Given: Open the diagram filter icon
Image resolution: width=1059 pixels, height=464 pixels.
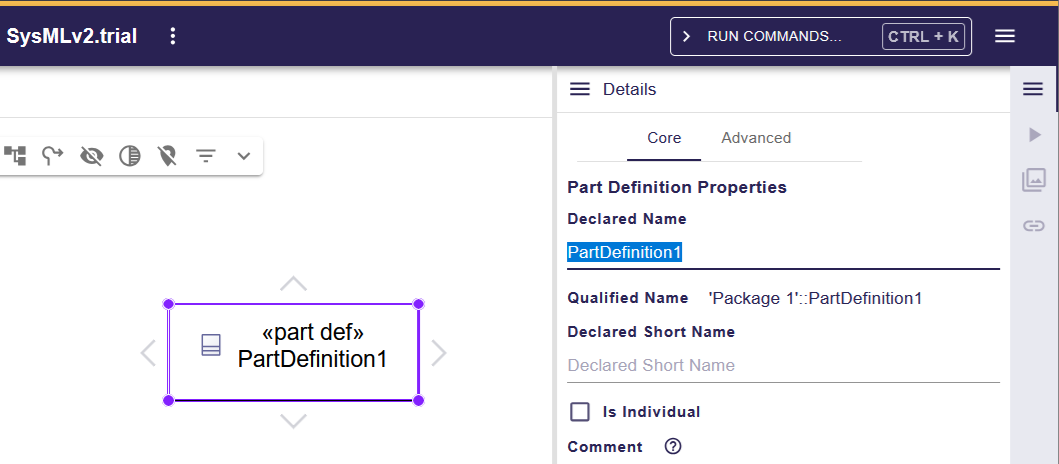Looking at the screenshot, I should pyautogui.click(x=206, y=156).
